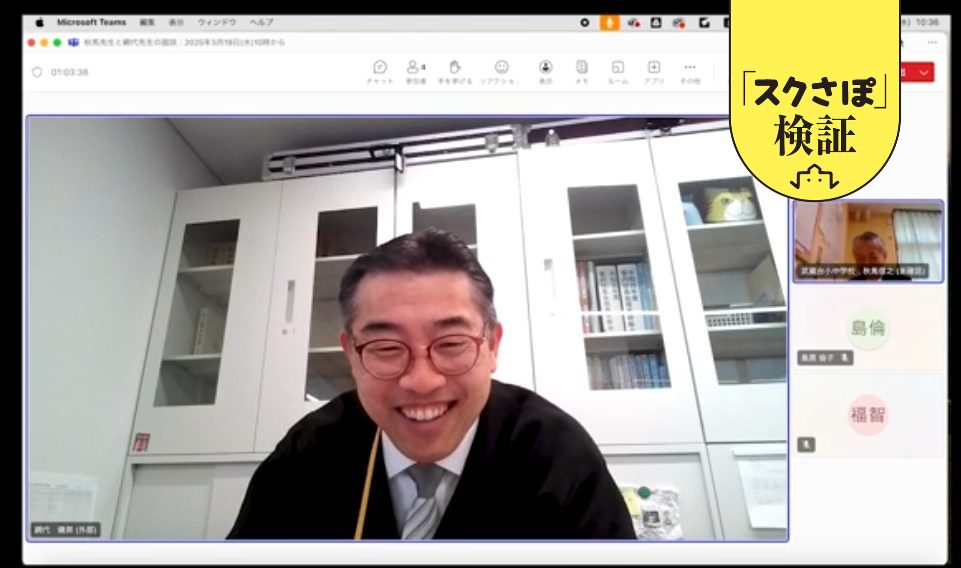Screen dimensions: 961x568
Task: Open the more options (その他) menu
Action: pos(690,71)
